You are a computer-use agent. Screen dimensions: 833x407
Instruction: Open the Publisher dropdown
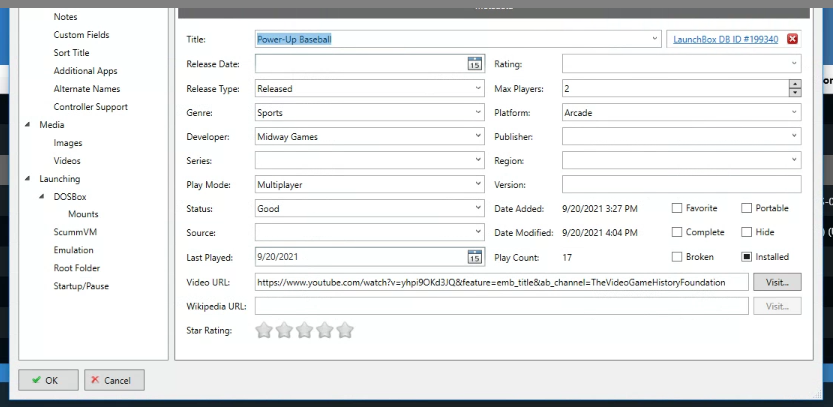794,137
